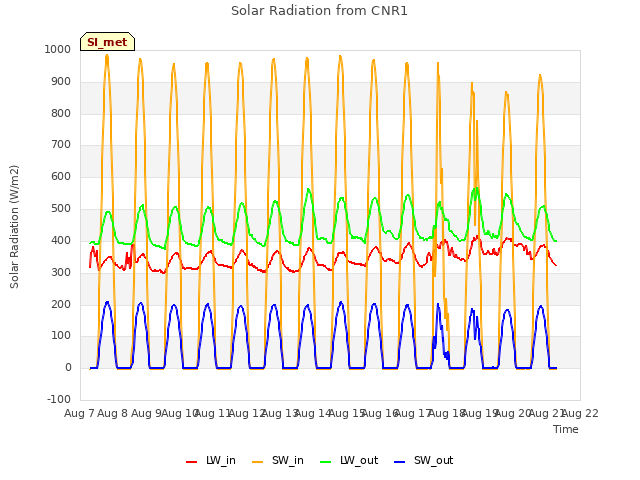640x480 pixels.
Task: Toggle the LW_out legend entry
Action: click(349, 460)
